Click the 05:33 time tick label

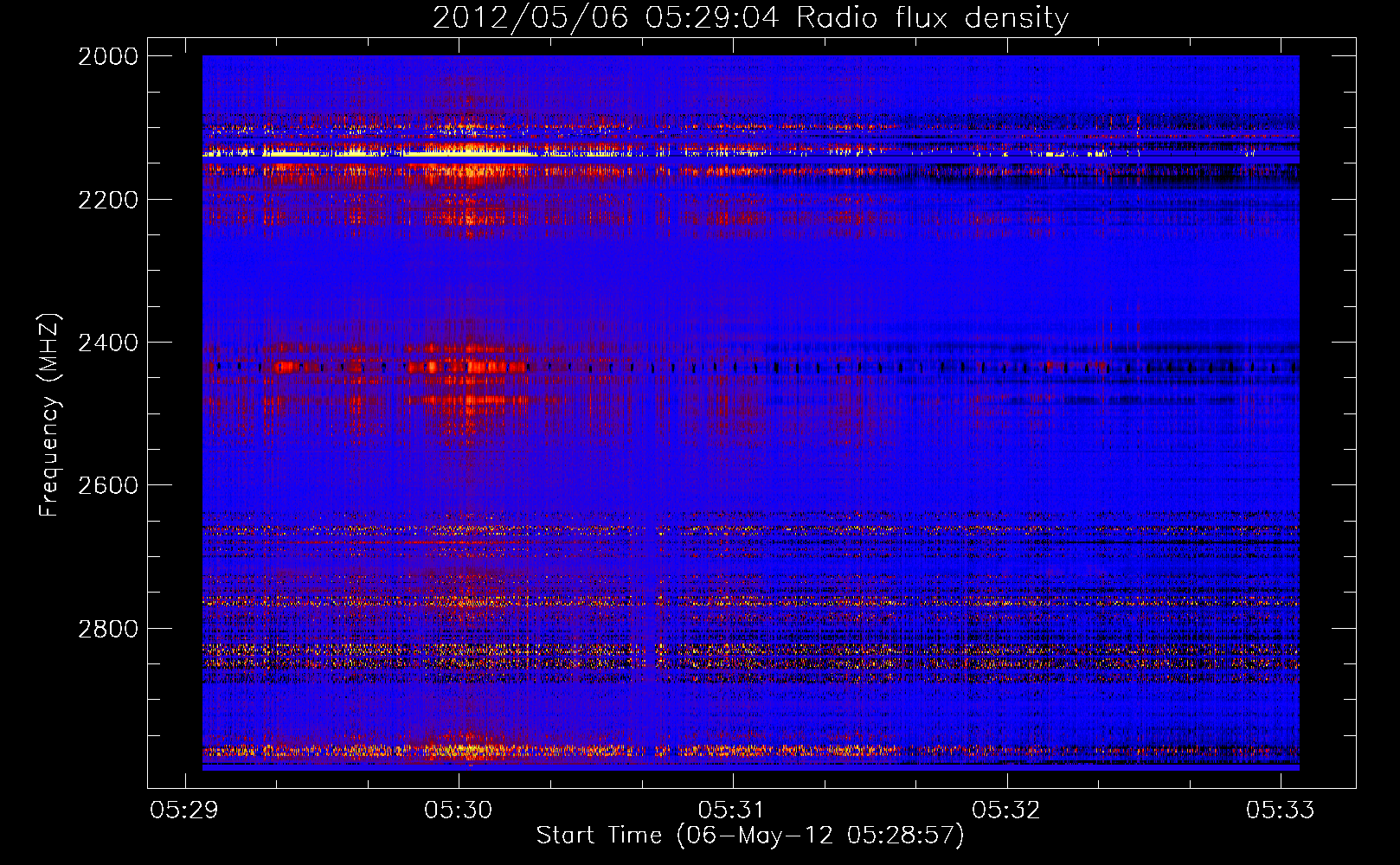click(1281, 810)
